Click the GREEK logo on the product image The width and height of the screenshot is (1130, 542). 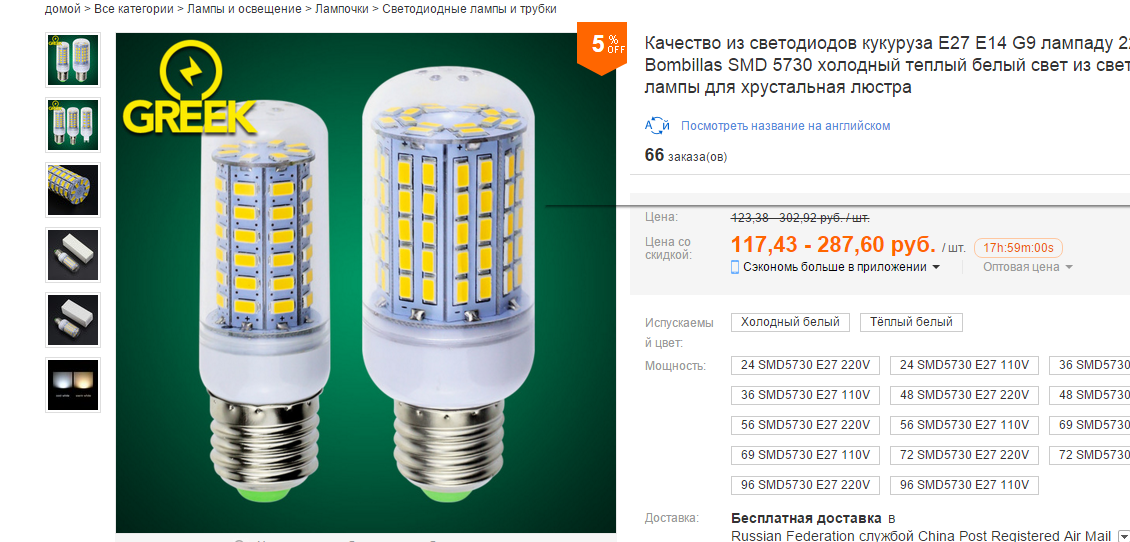click(x=189, y=89)
